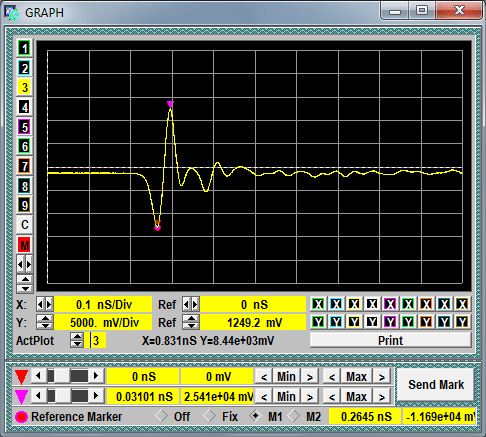Click the Y scale field 5000. mV/Div
Viewport: 486px width, 437px height.
tap(103, 322)
